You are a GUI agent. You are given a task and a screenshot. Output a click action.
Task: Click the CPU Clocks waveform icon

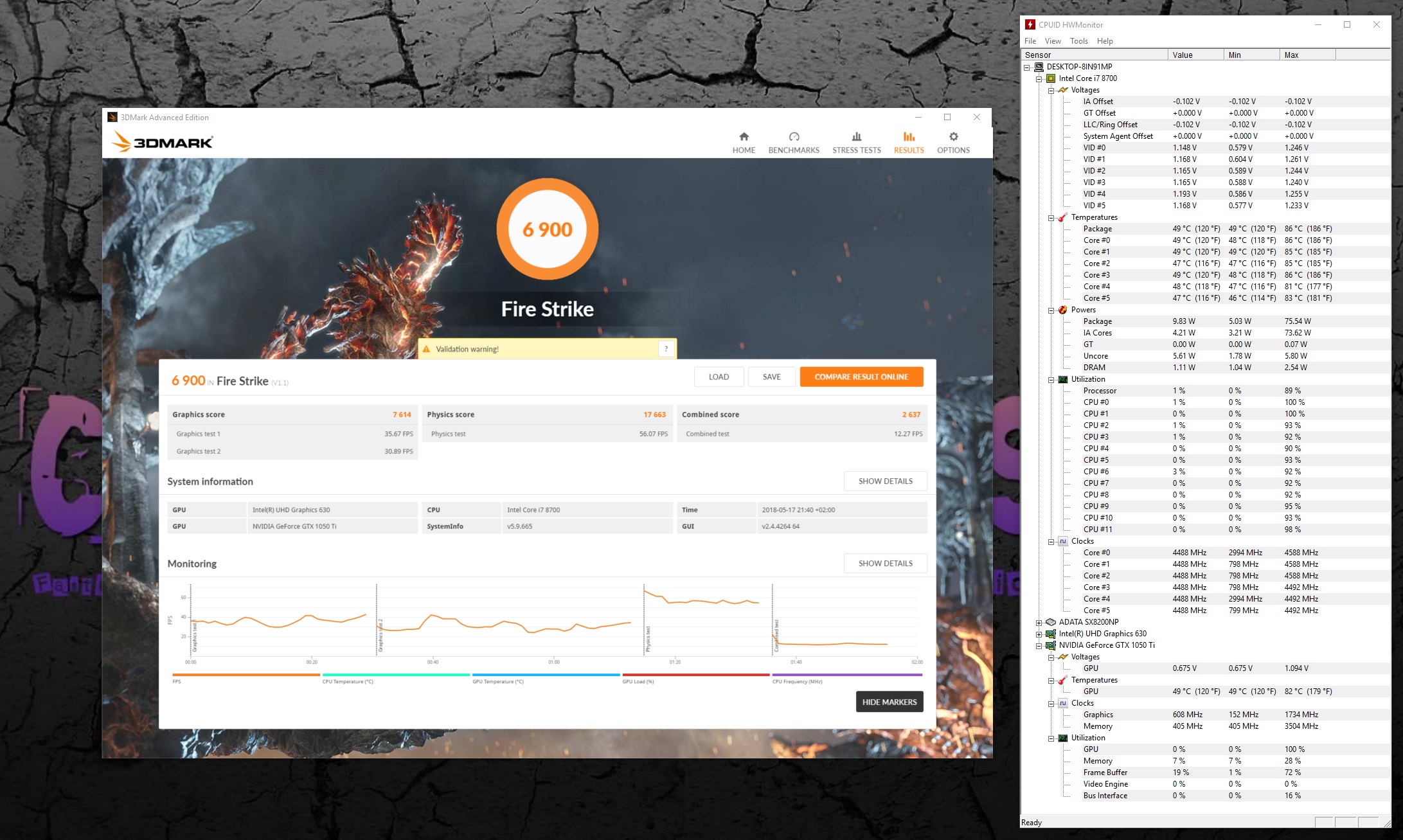point(1063,541)
